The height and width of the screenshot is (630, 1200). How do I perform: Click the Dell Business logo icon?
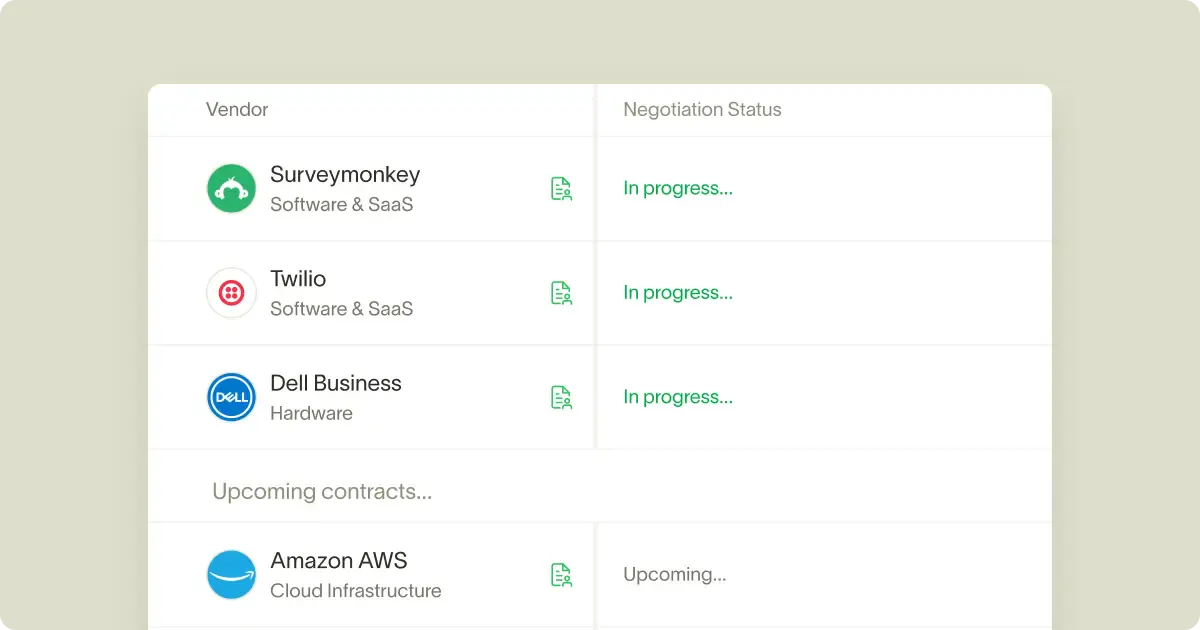click(x=231, y=397)
